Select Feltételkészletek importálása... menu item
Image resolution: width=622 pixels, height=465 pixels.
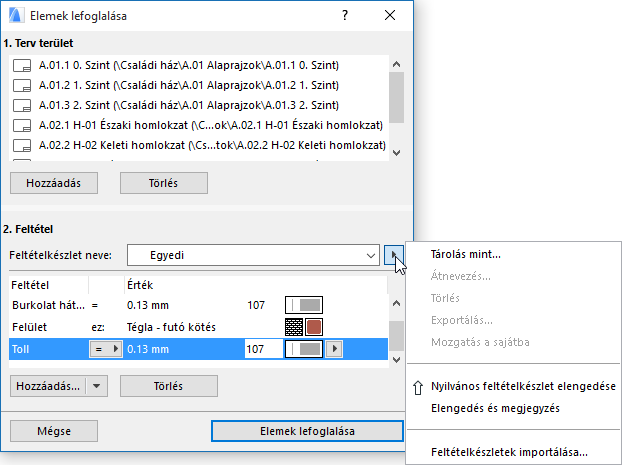click(x=509, y=452)
